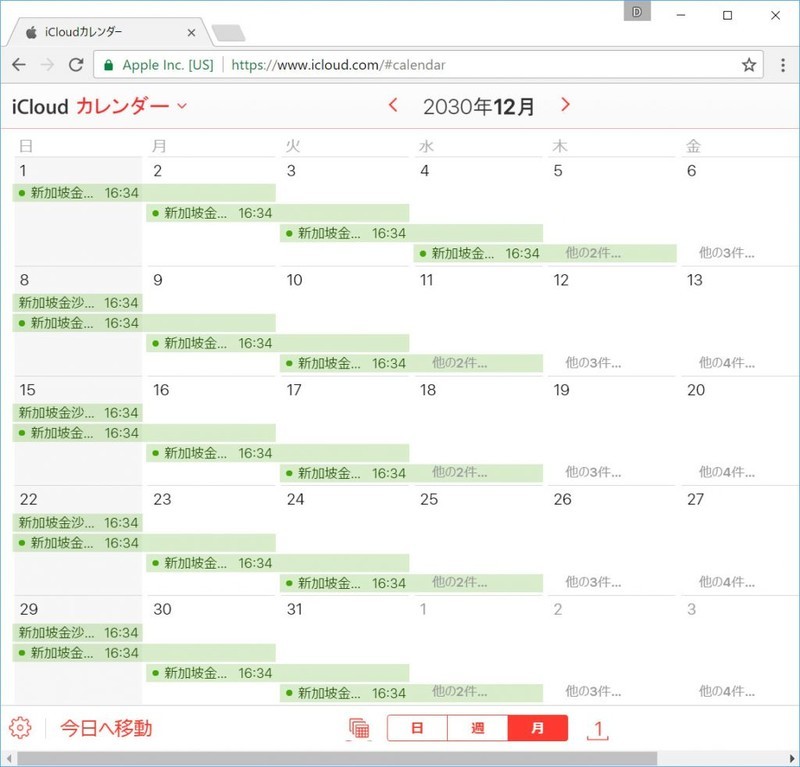
Task: Expand 他の3件 on December 19
Action: point(593,473)
